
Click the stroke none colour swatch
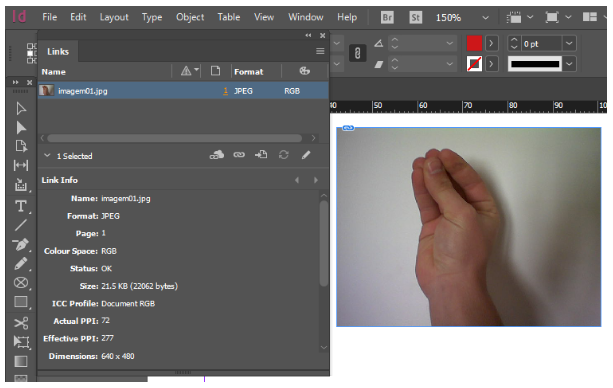(474, 64)
